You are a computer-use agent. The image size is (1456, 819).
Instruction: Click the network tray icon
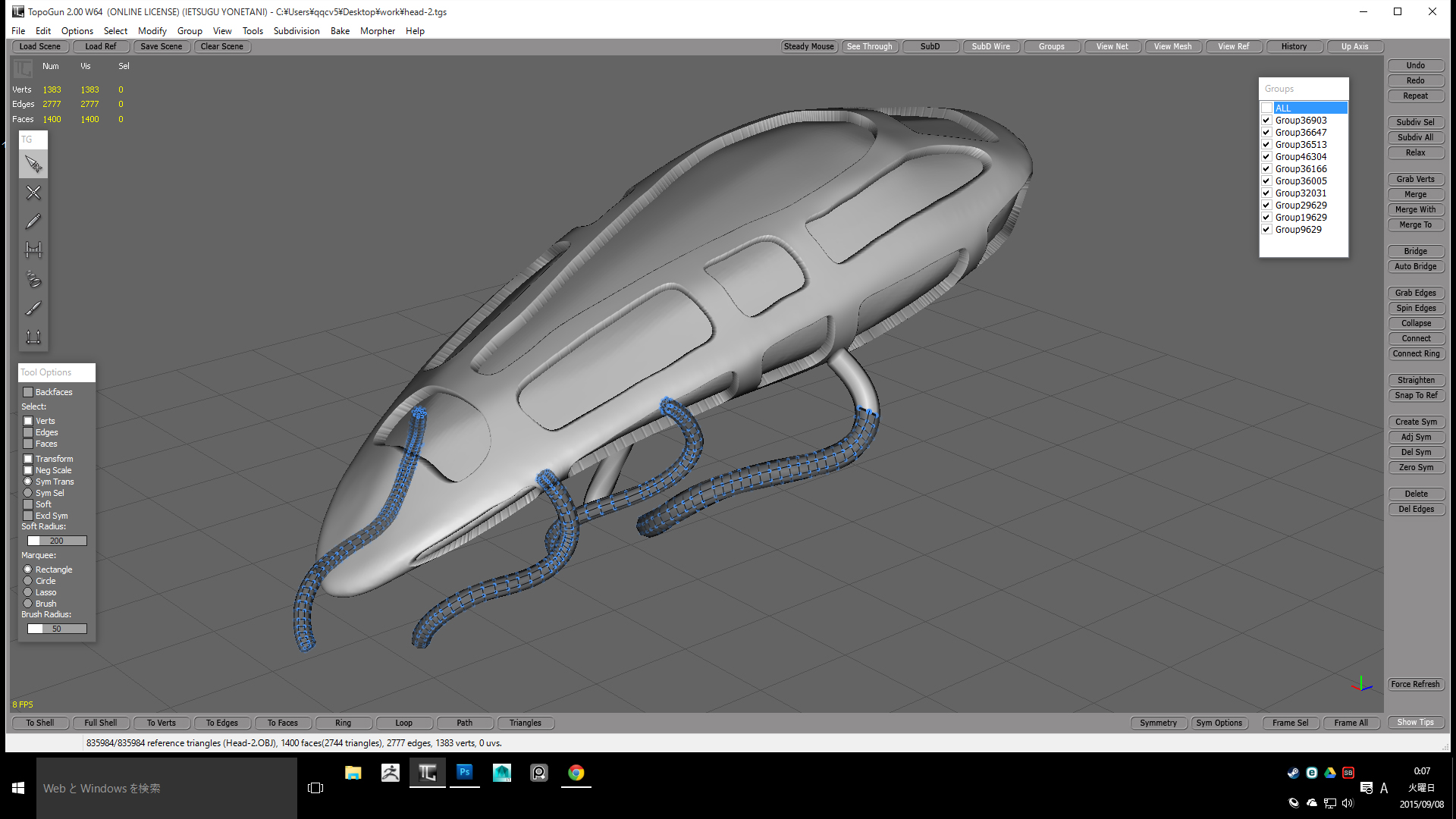pos(1329,803)
